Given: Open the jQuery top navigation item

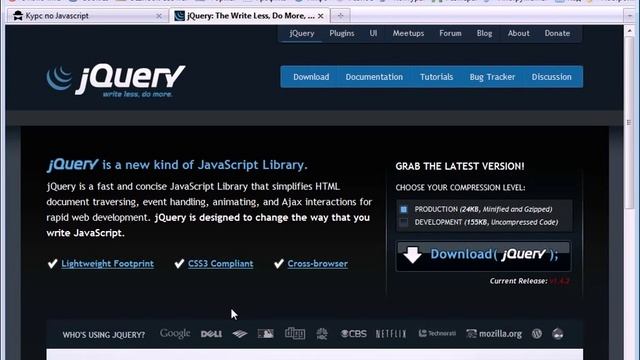Looking at the screenshot, I should (302, 33).
